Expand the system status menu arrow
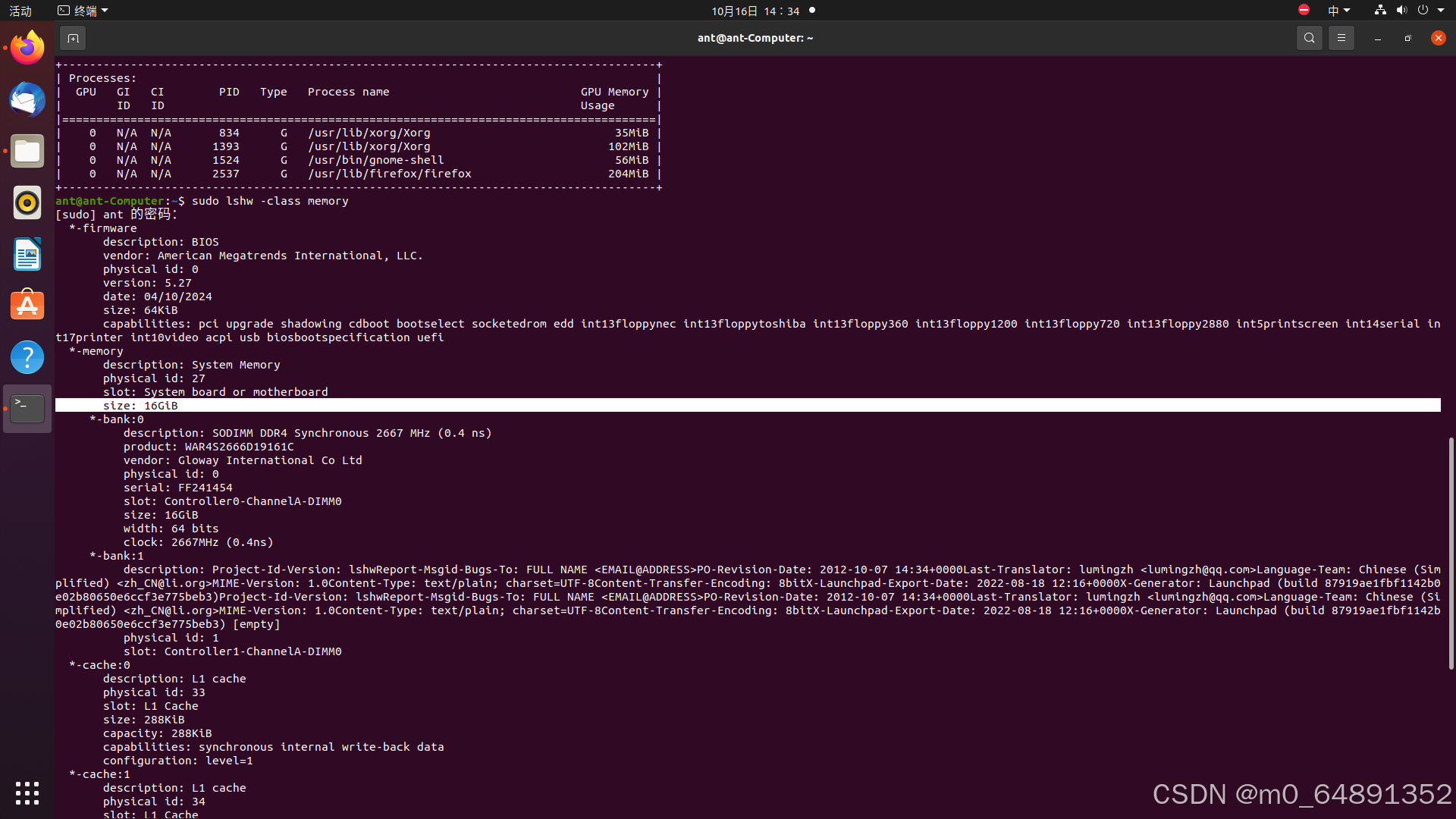Viewport: 1456px width, 819px height. pyautogui.click(x=1441, y=11)
